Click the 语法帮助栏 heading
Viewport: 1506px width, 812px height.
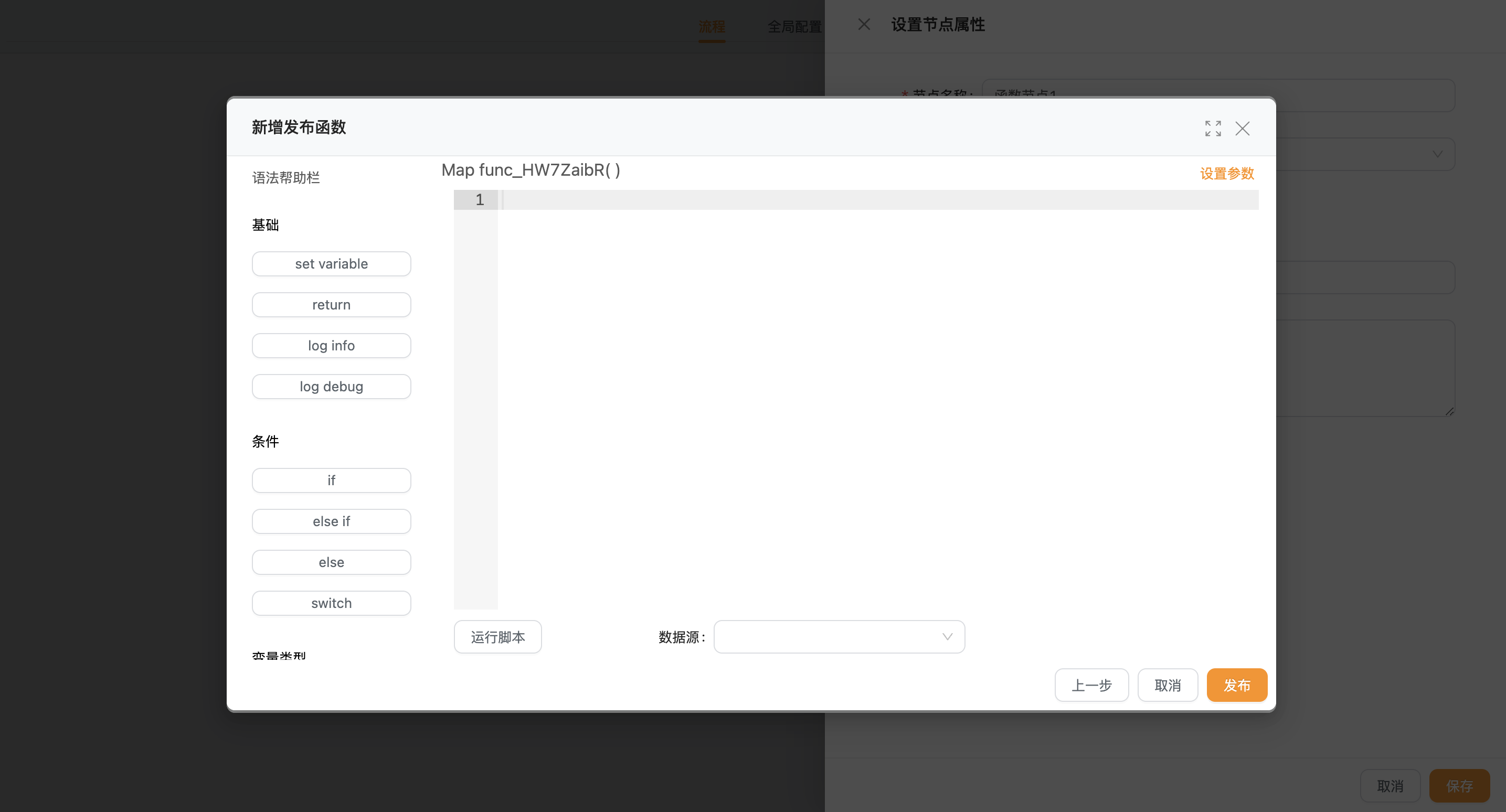coord(286,178)
